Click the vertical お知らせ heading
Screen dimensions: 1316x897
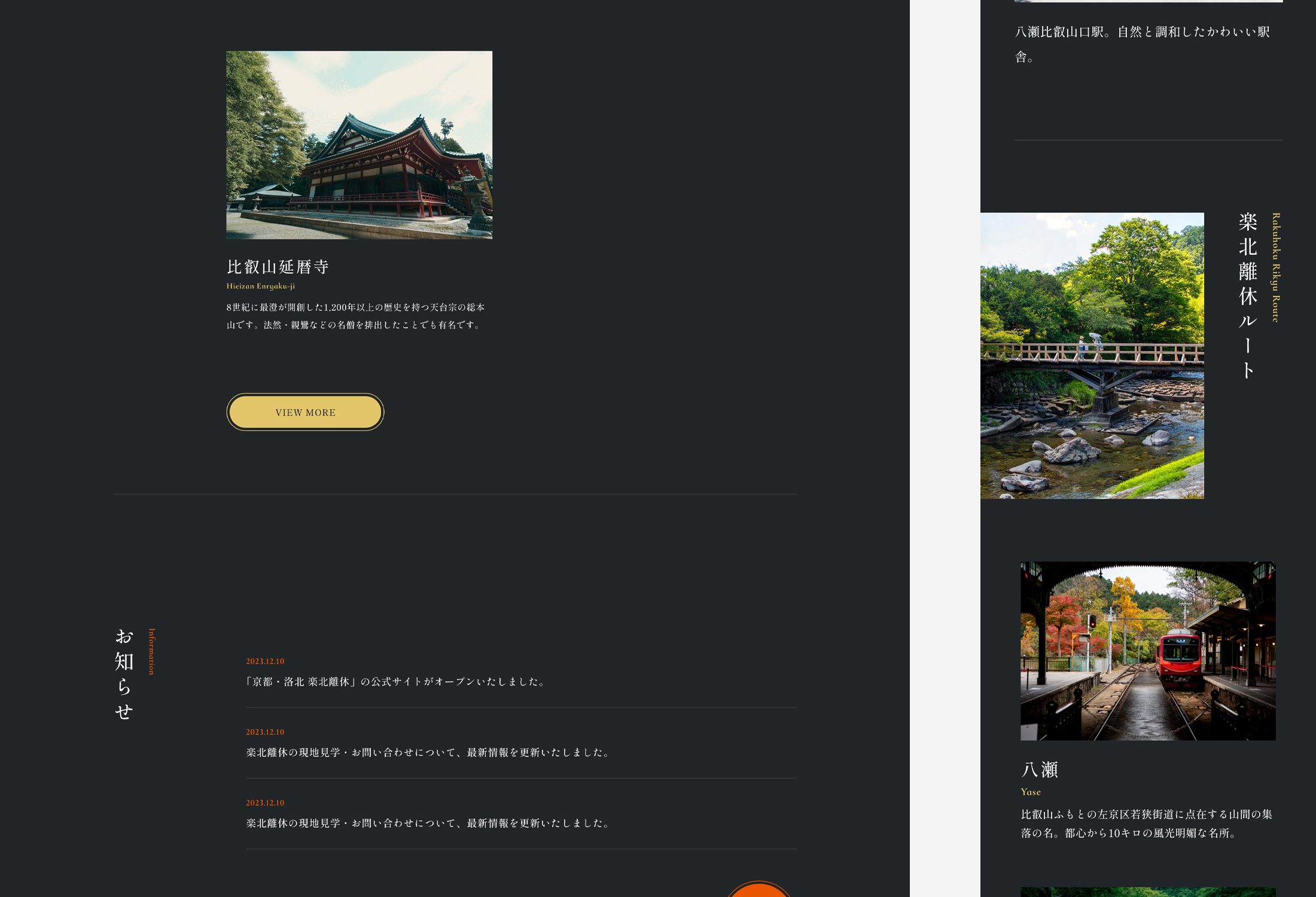tap(124, 674)
